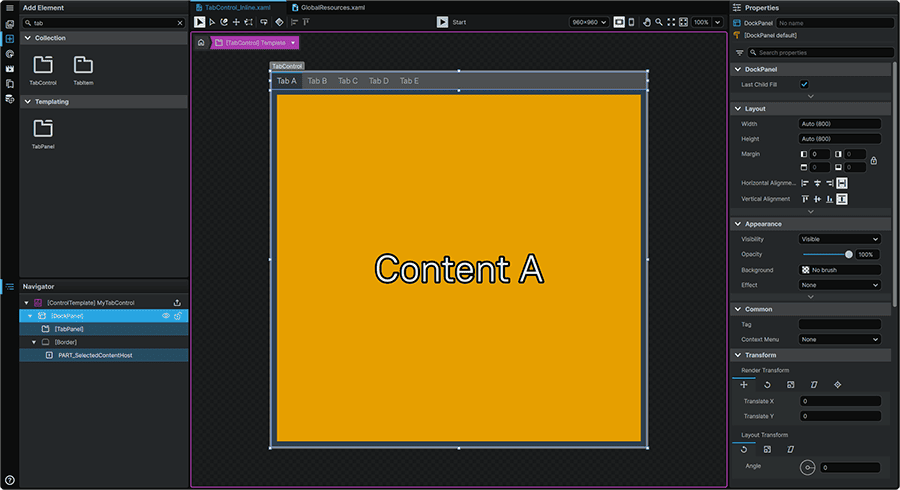This screenshot has height=490, width=900.
Task: Open the Context Menu dropdown
Action: pos(840,339)
